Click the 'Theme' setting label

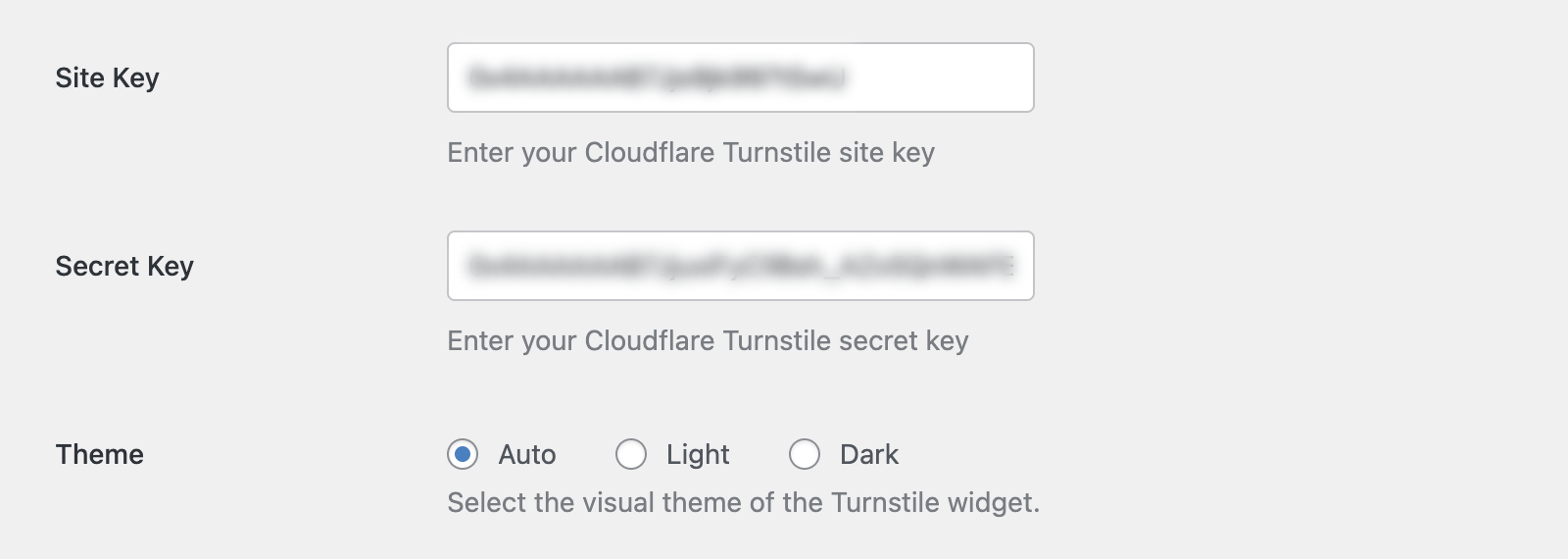point(99,454)
